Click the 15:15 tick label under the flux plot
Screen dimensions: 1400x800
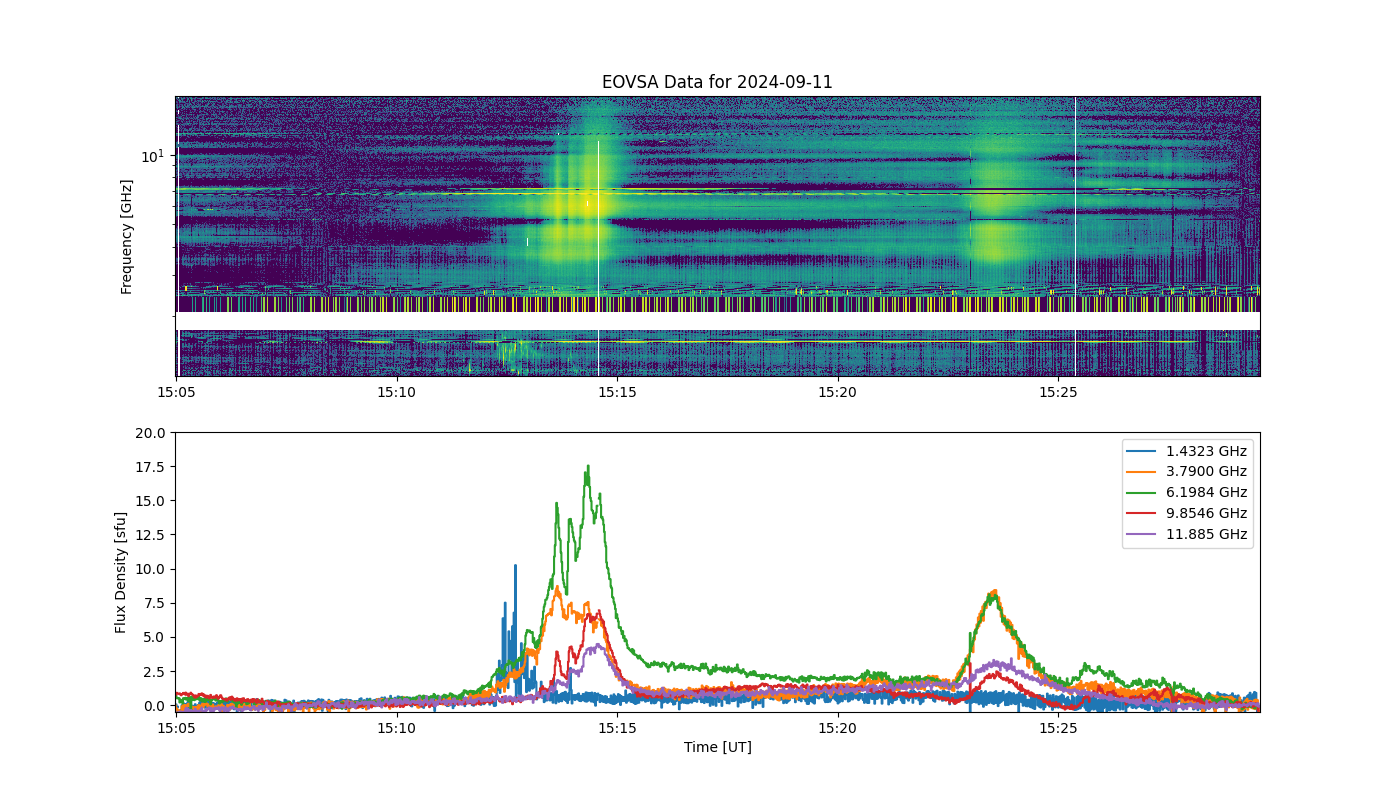618,728
